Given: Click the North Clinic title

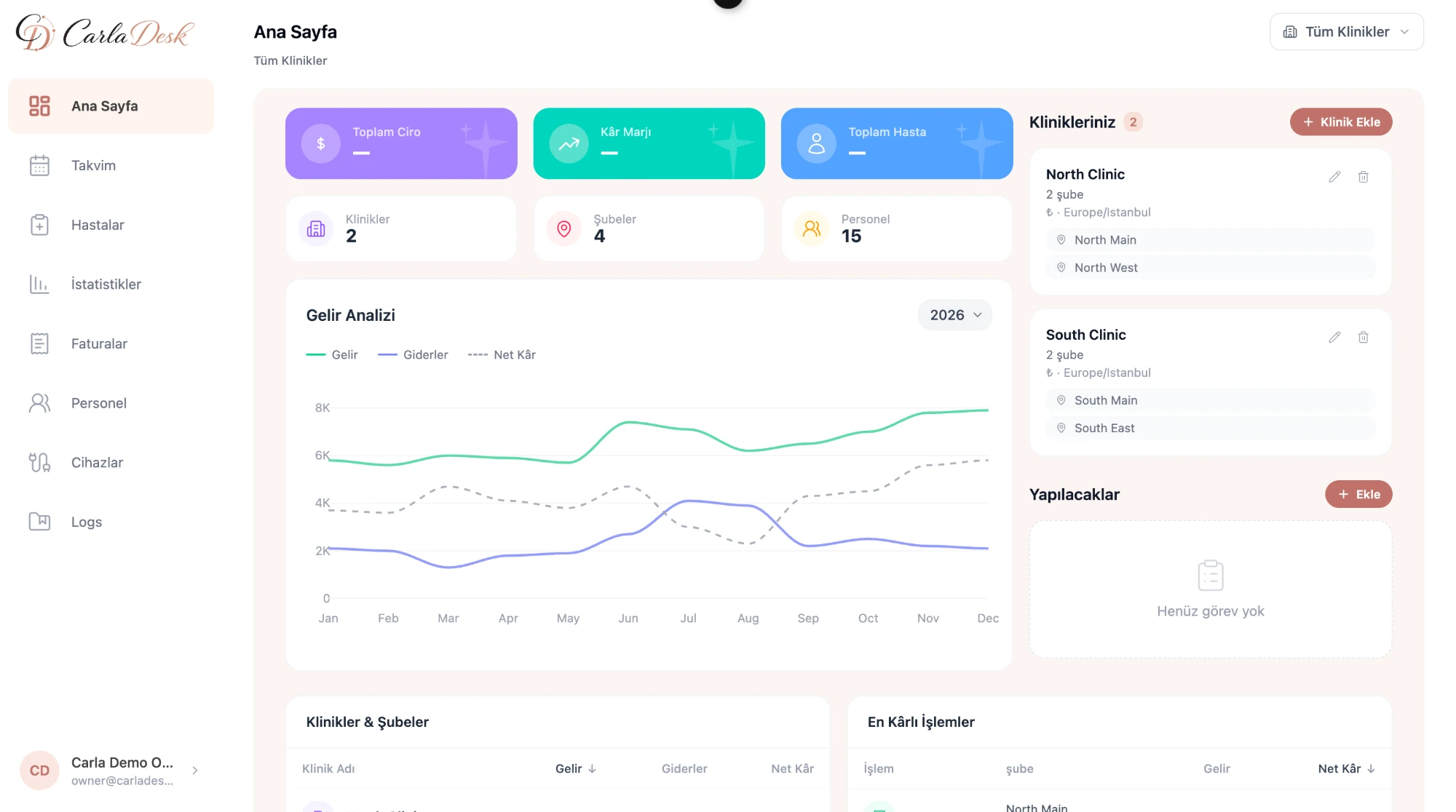Looking at the screenshot, I should (1085, 175).
